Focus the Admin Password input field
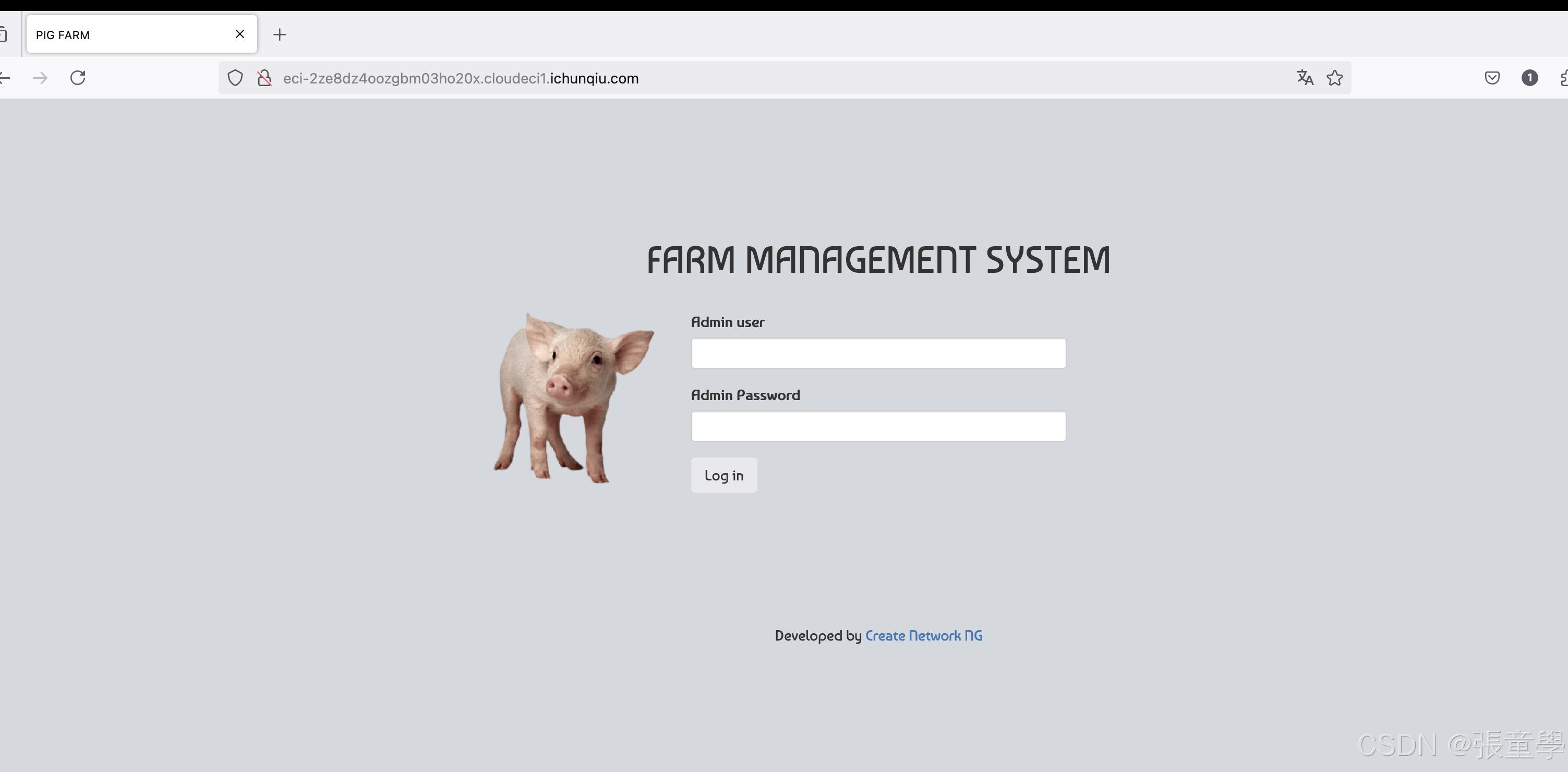Viewport: 1568px width, 772px height. [878, 426]
